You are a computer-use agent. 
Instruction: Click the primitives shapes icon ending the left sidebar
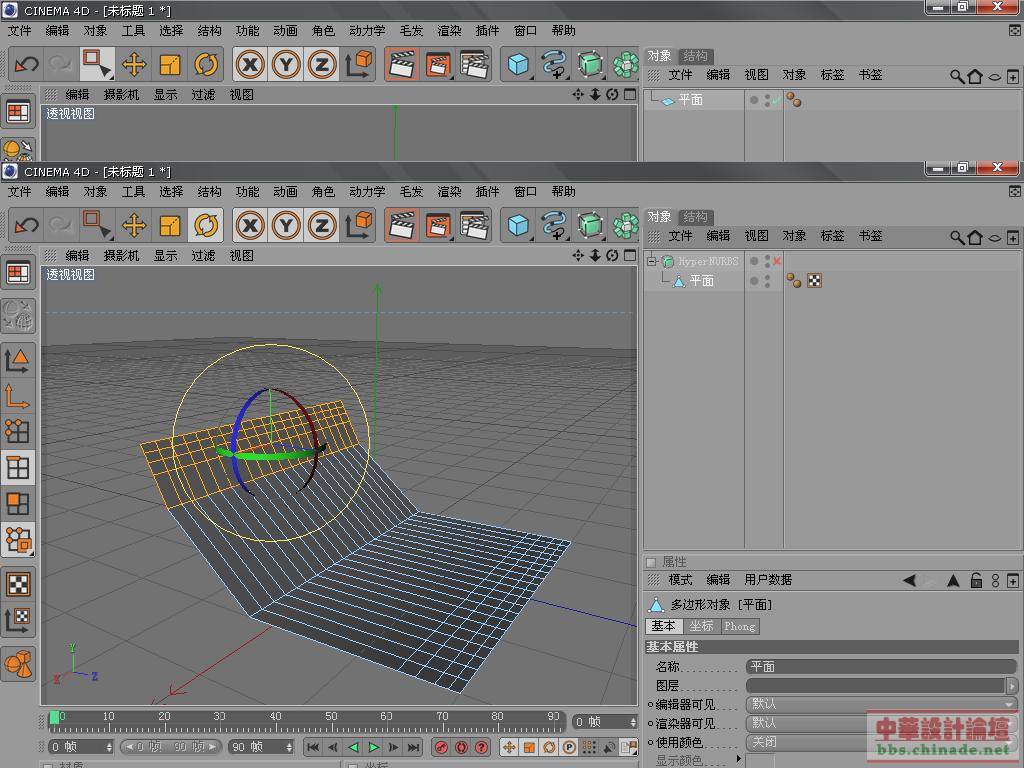click(18, 664)
